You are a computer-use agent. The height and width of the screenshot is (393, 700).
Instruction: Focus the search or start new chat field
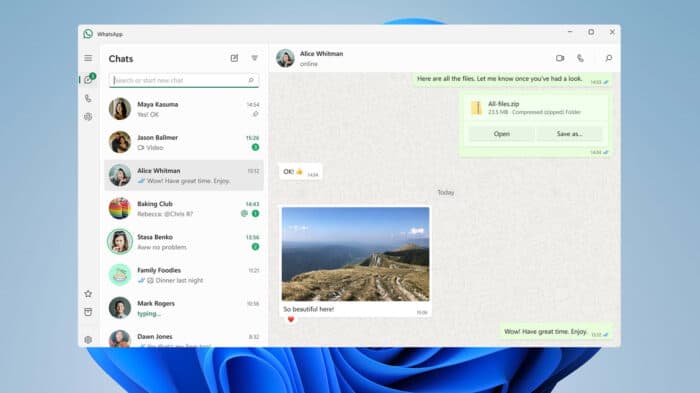[184, 80]
